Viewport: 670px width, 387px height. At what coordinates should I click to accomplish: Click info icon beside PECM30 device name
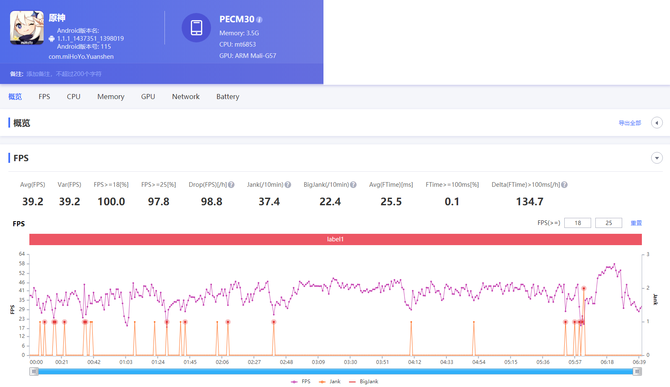pyautogui.click(x=259, y=20)
